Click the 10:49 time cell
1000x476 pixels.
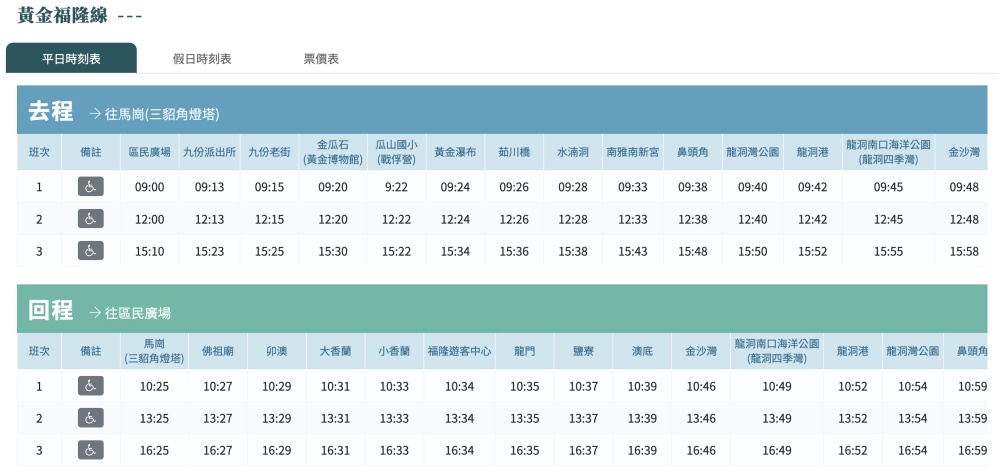point(777,387)
